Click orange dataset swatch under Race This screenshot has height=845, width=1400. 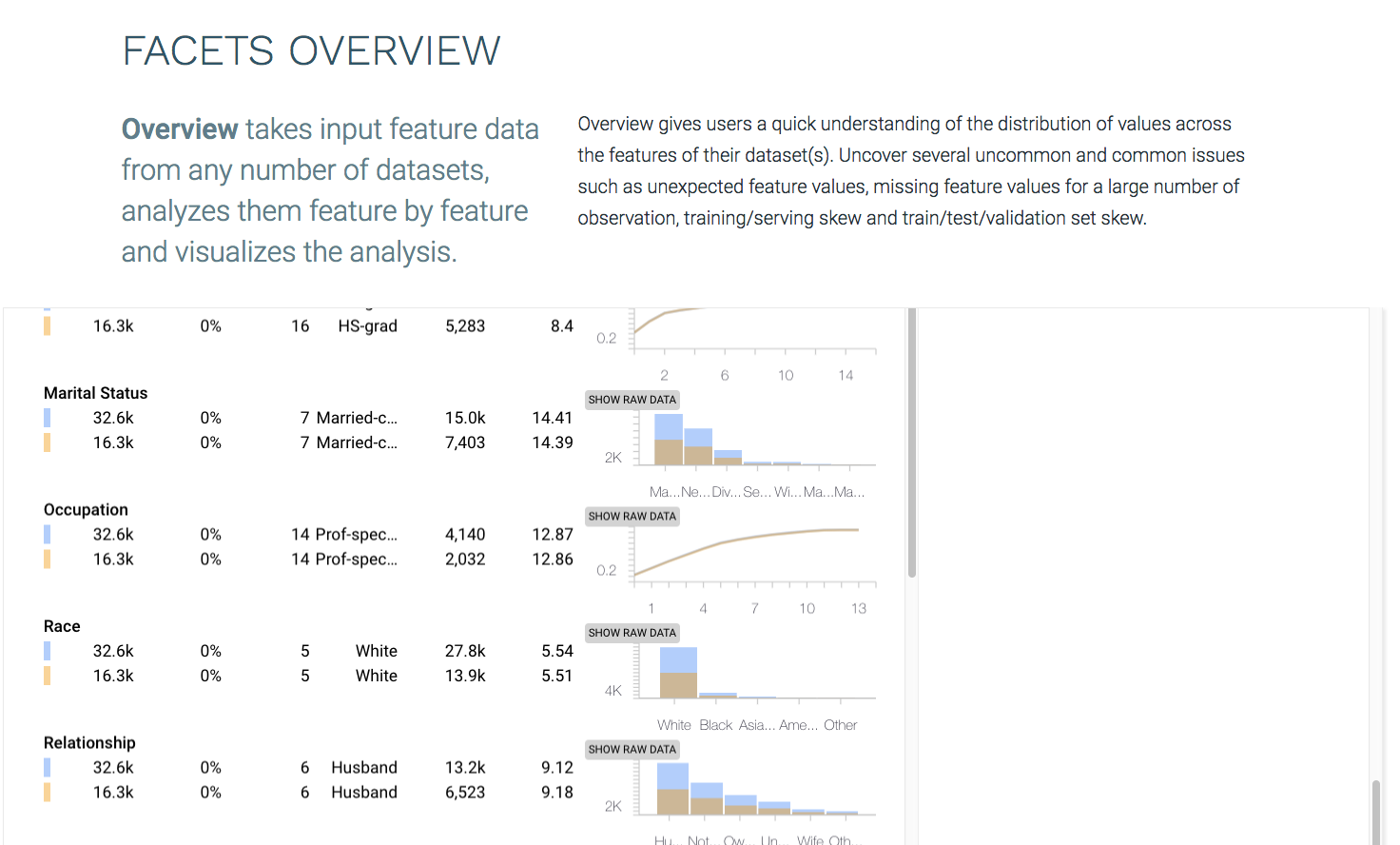click(47, 676)
